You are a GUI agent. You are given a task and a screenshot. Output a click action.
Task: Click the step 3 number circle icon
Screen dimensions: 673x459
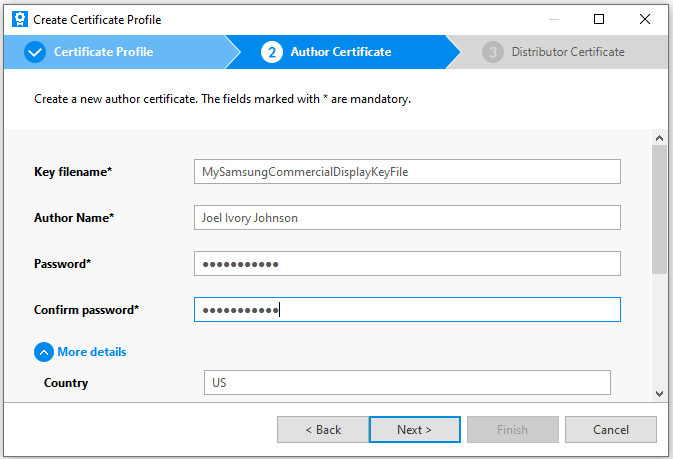pyautogui.click(x=492, y=52)
